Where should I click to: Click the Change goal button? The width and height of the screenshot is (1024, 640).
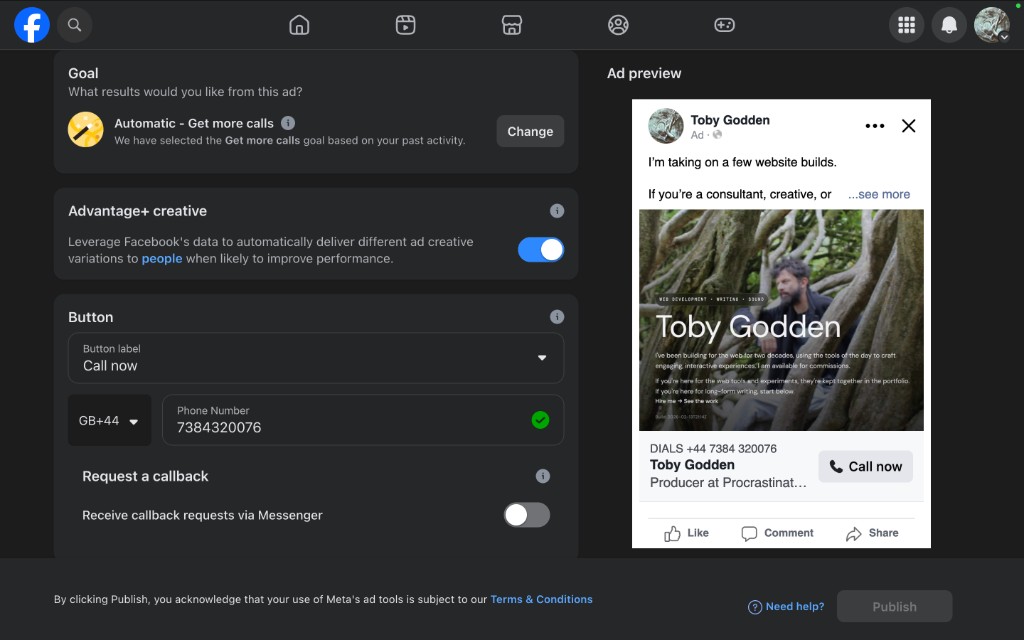[x=530, y=131]
